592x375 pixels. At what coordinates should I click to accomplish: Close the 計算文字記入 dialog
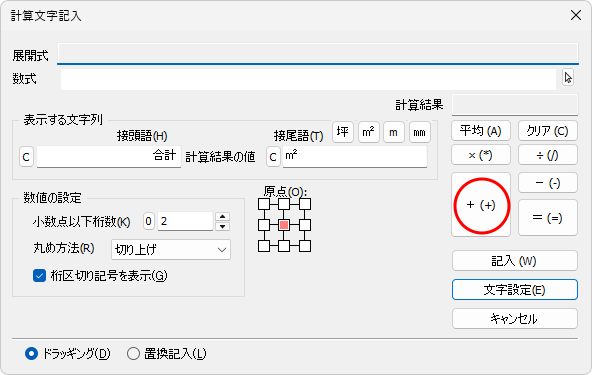576,15
